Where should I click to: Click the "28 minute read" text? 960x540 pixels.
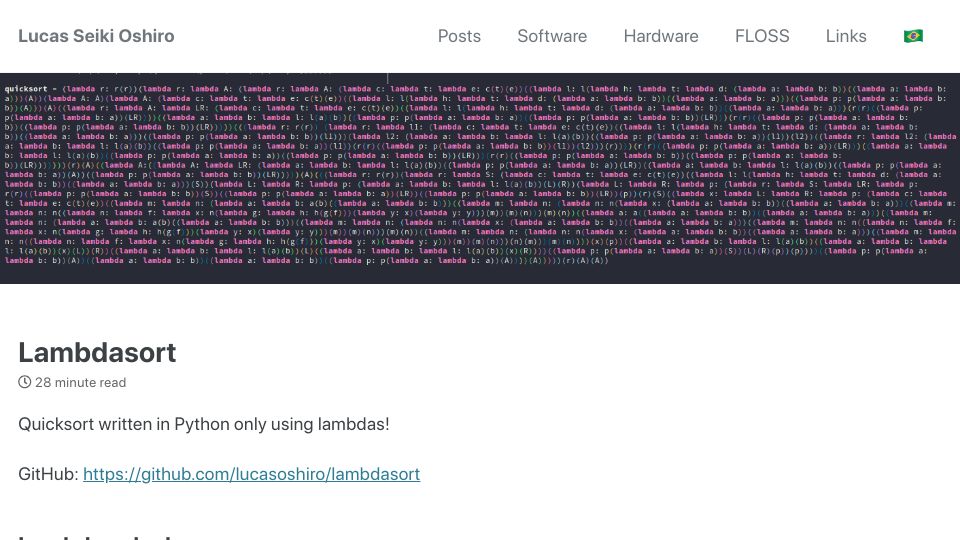80,383
